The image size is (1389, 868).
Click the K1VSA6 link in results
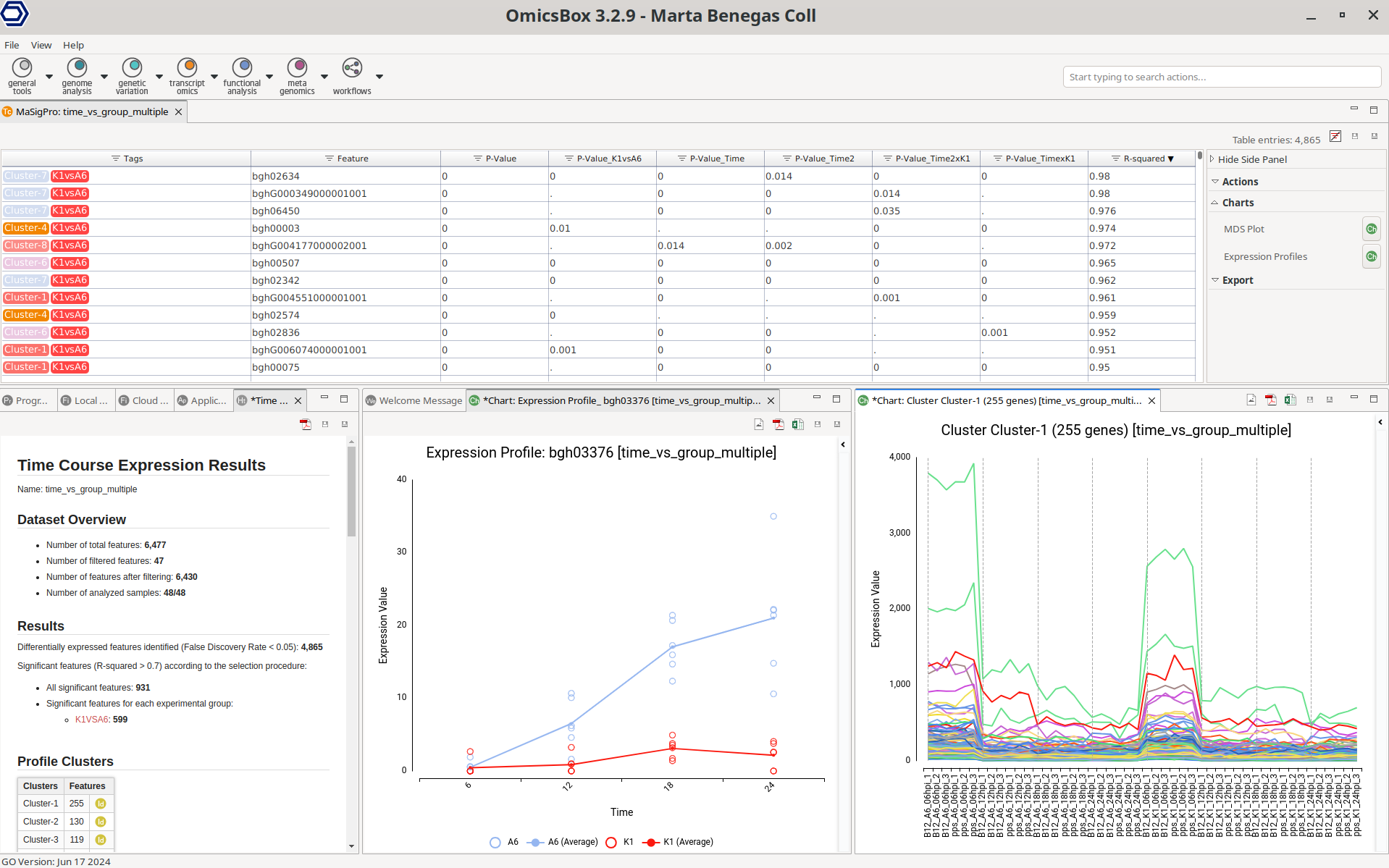click(x=92, y=720)
